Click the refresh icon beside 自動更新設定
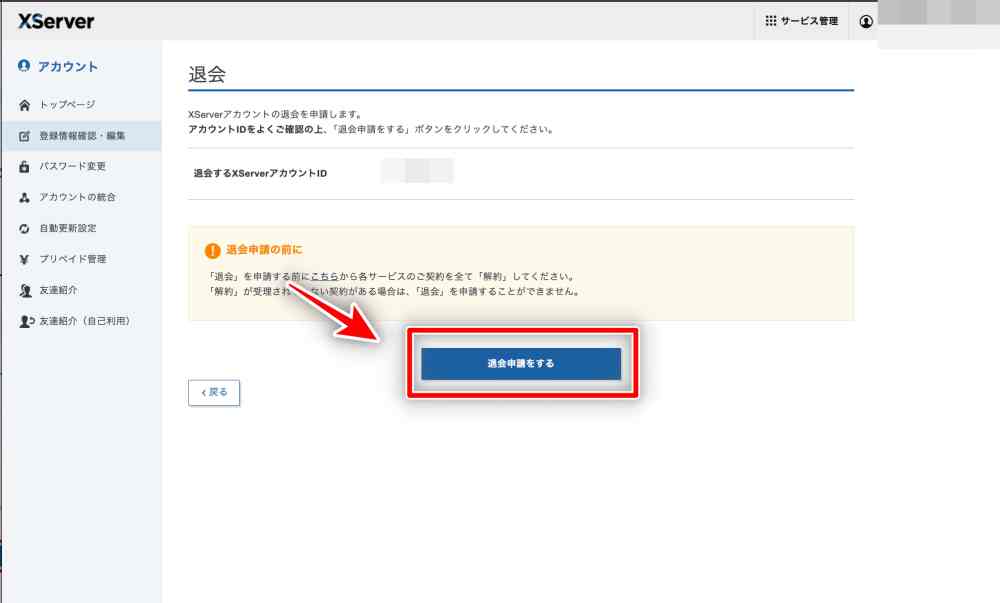Screen dimensions: 1000x603 25,229
